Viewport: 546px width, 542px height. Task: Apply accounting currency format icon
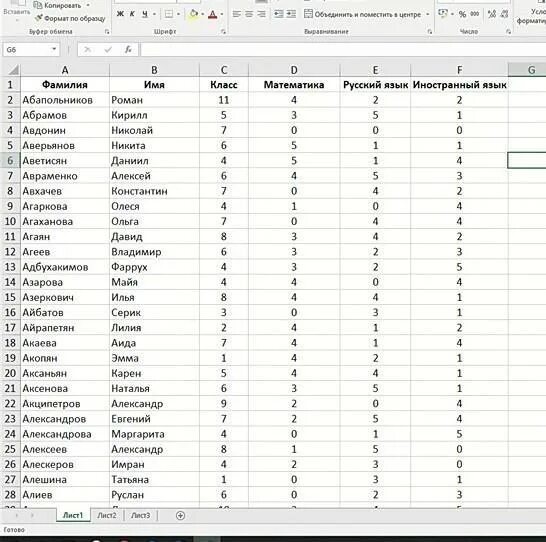[x=443, y=14]
